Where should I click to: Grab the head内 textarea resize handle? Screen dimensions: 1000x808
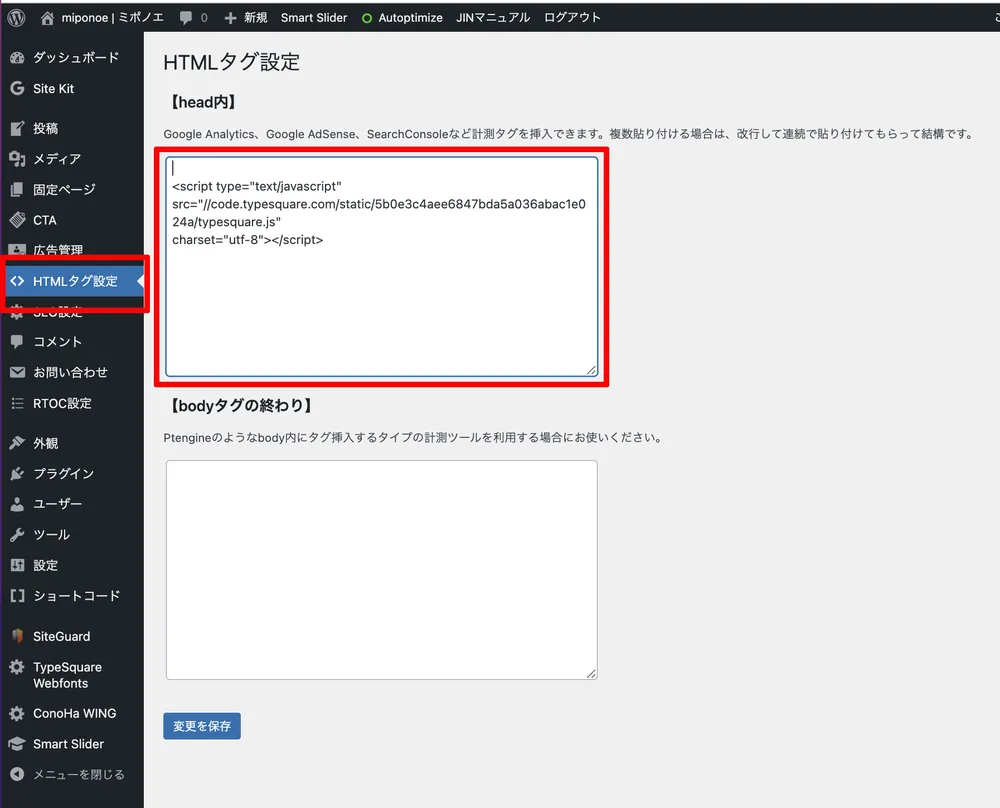click(x=591, y=370)
